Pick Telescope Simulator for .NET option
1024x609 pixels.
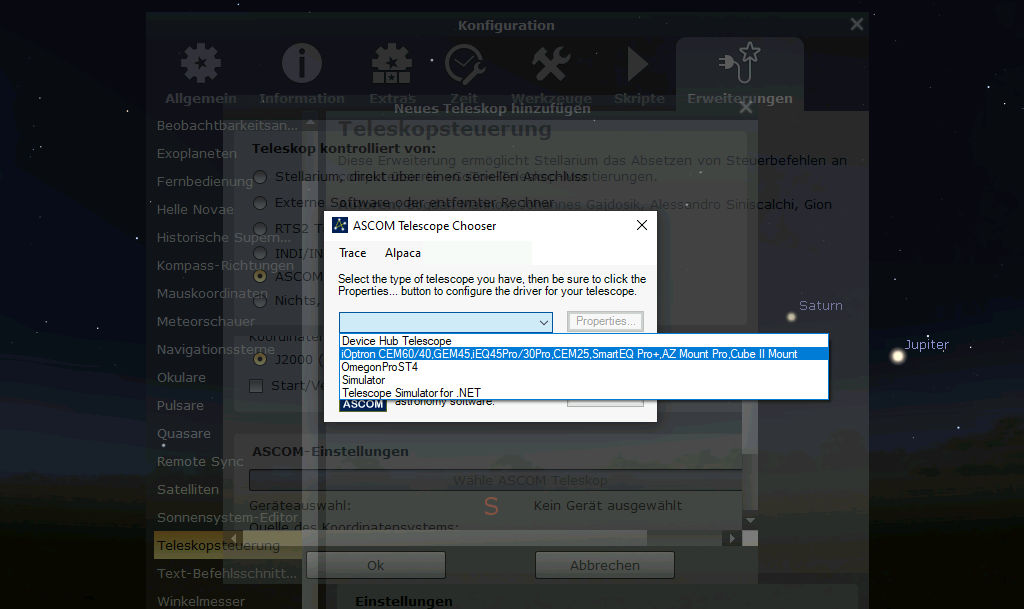(x=411, y=393)
